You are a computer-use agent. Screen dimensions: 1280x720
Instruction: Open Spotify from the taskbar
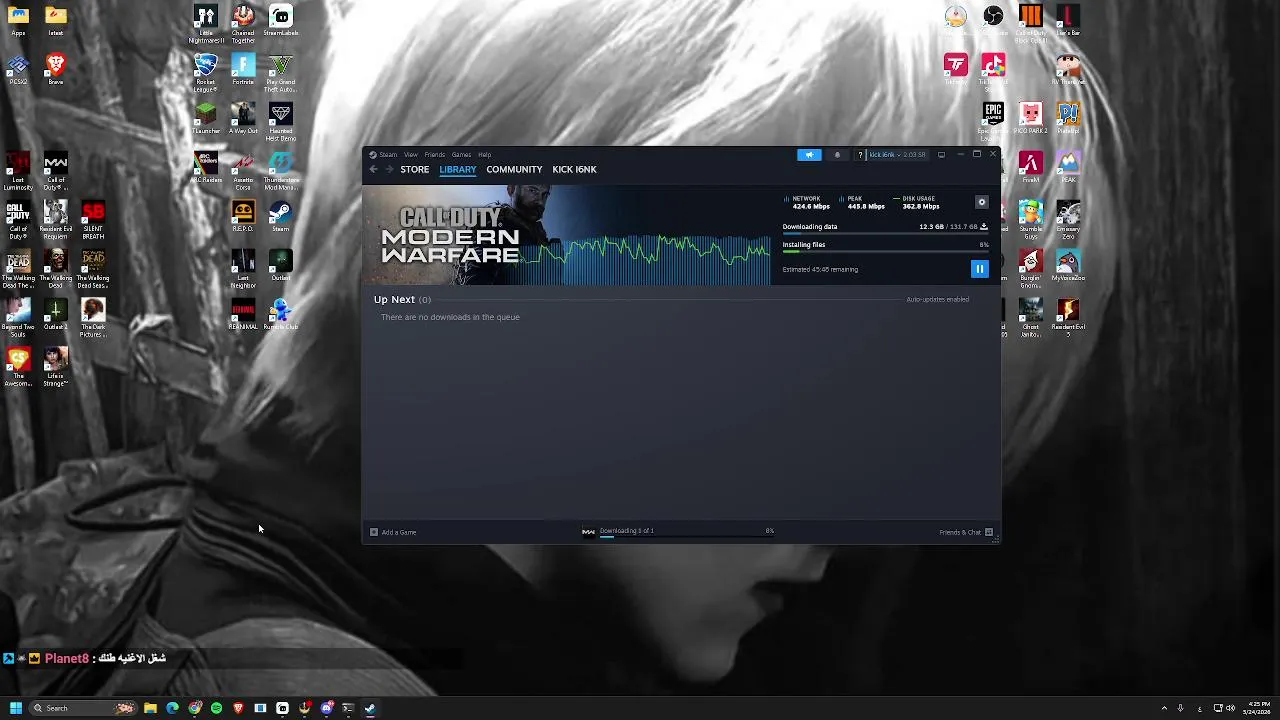pyautogui.click(x=216, y=708)
